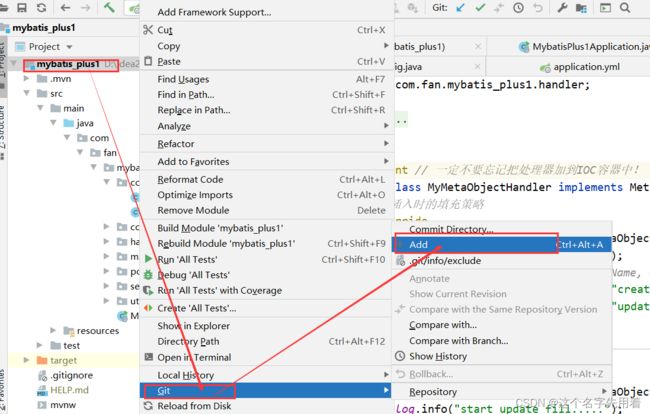Click the Save All toolbar icon
The height and width of the screenshot is (414, 650).
tap(22, 7)
